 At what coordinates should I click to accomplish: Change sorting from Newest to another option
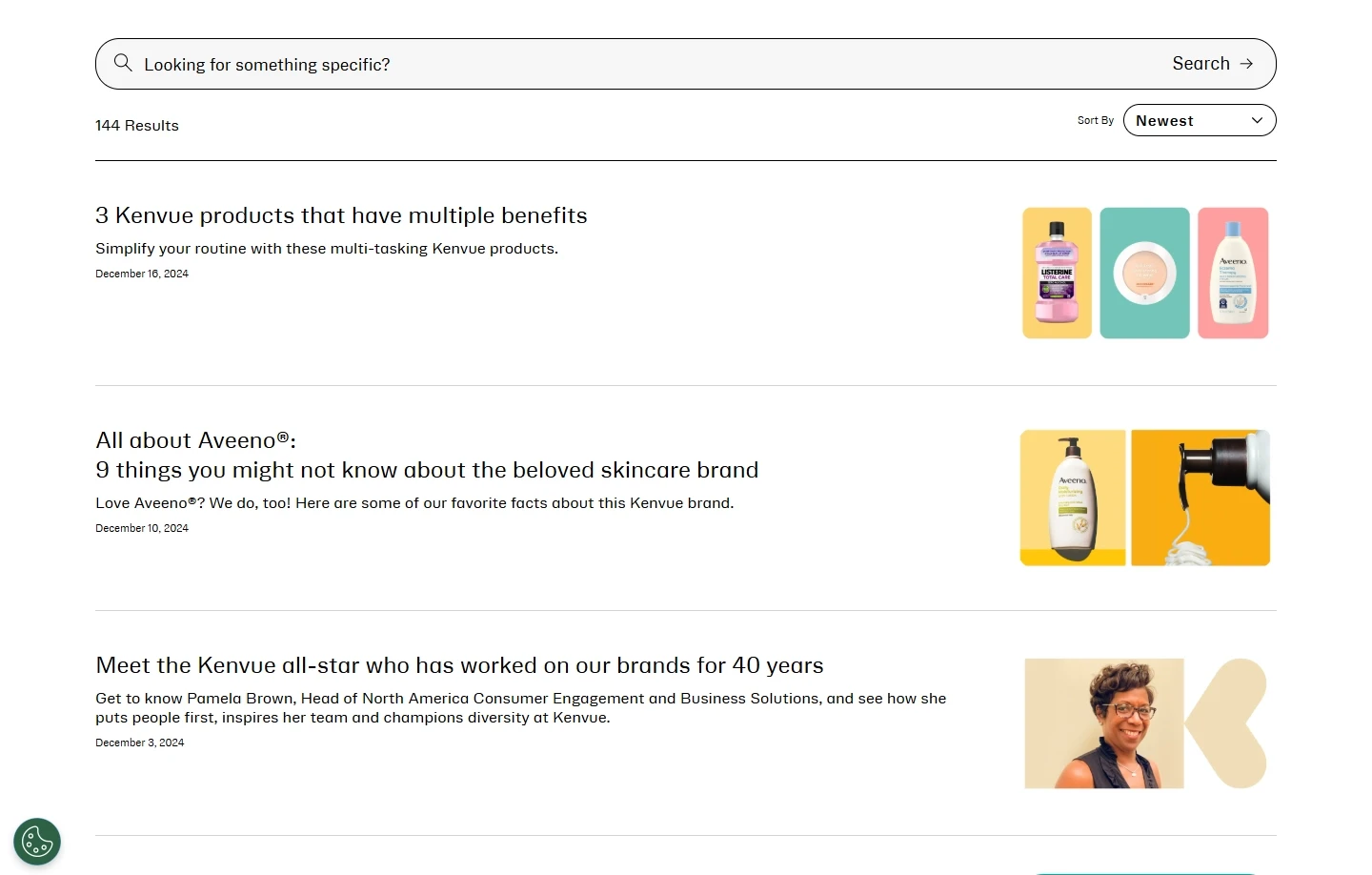(x=1199, y=120)
